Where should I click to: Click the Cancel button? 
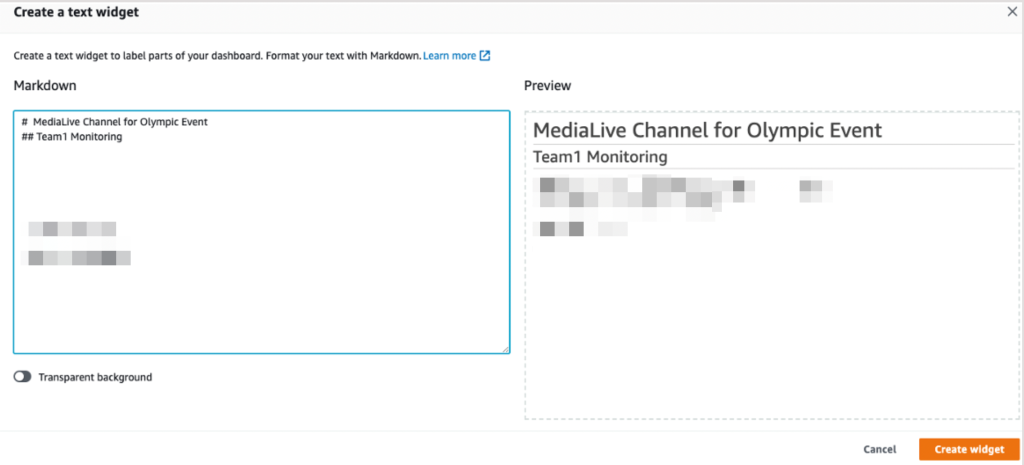[880, 449]
